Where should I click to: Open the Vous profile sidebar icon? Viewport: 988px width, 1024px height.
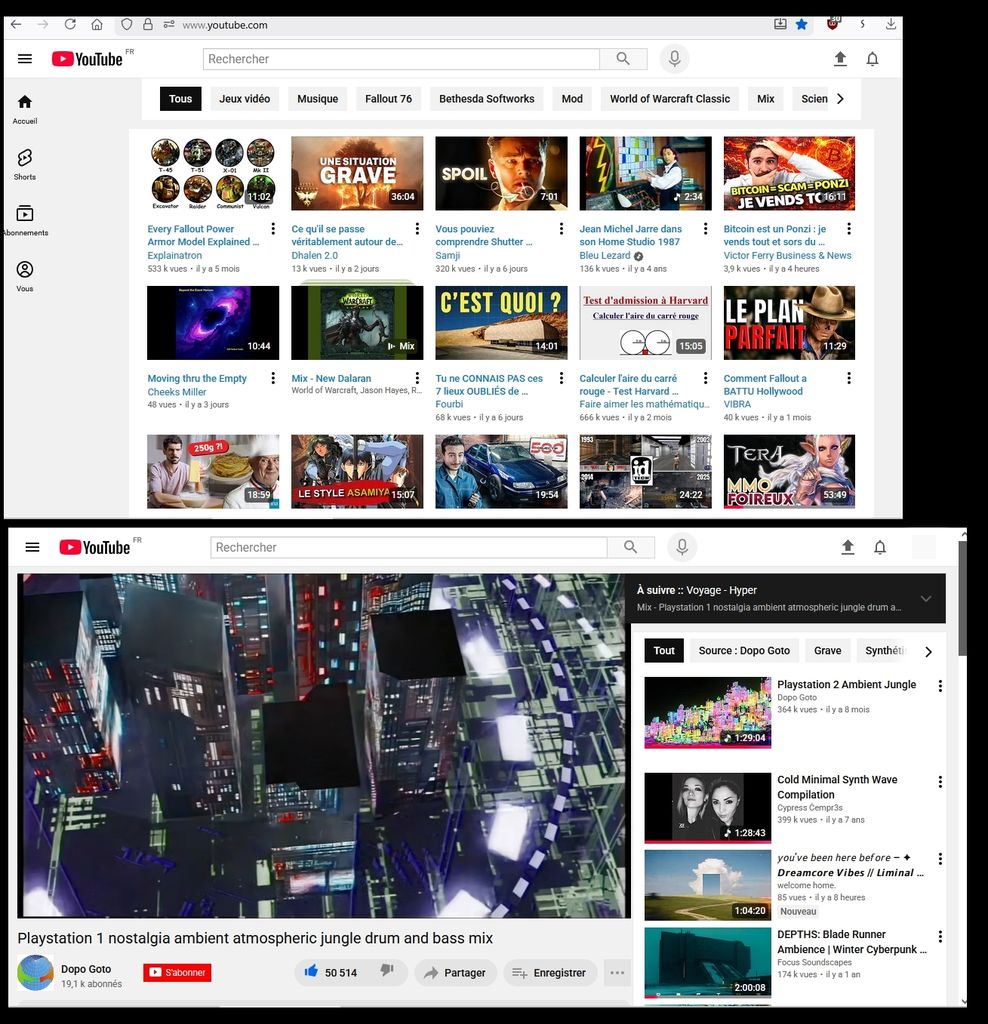25,271
